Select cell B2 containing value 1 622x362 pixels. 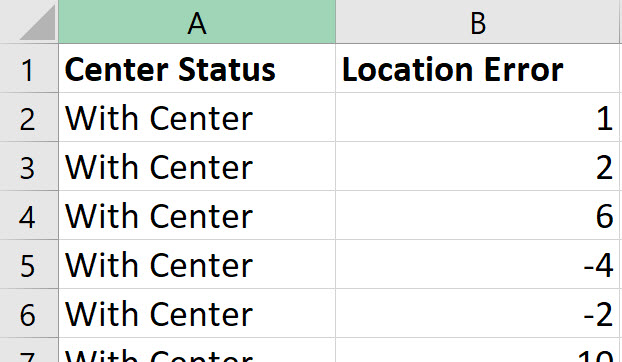click(477, 117)
